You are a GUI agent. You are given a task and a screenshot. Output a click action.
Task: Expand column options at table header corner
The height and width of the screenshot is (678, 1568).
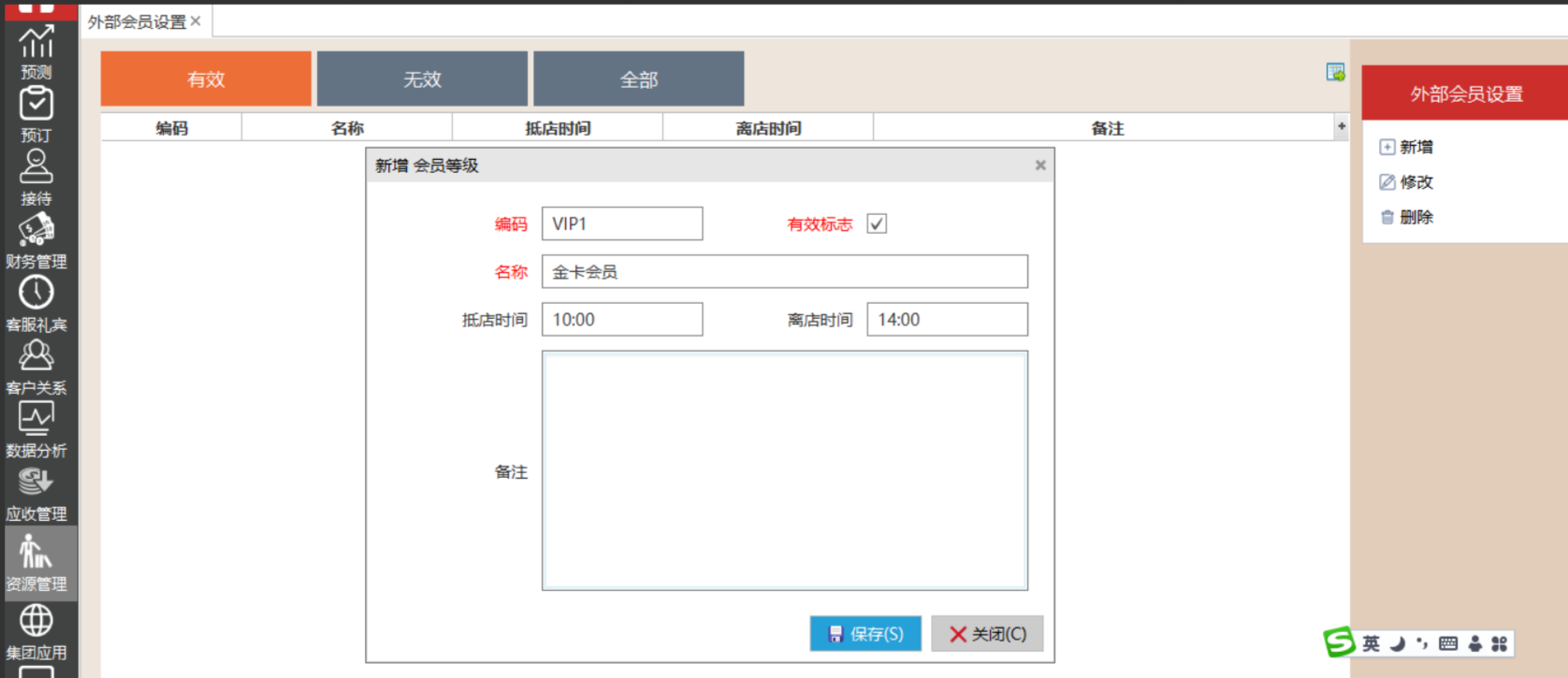pyautogui.click(x=1342, y=126)
